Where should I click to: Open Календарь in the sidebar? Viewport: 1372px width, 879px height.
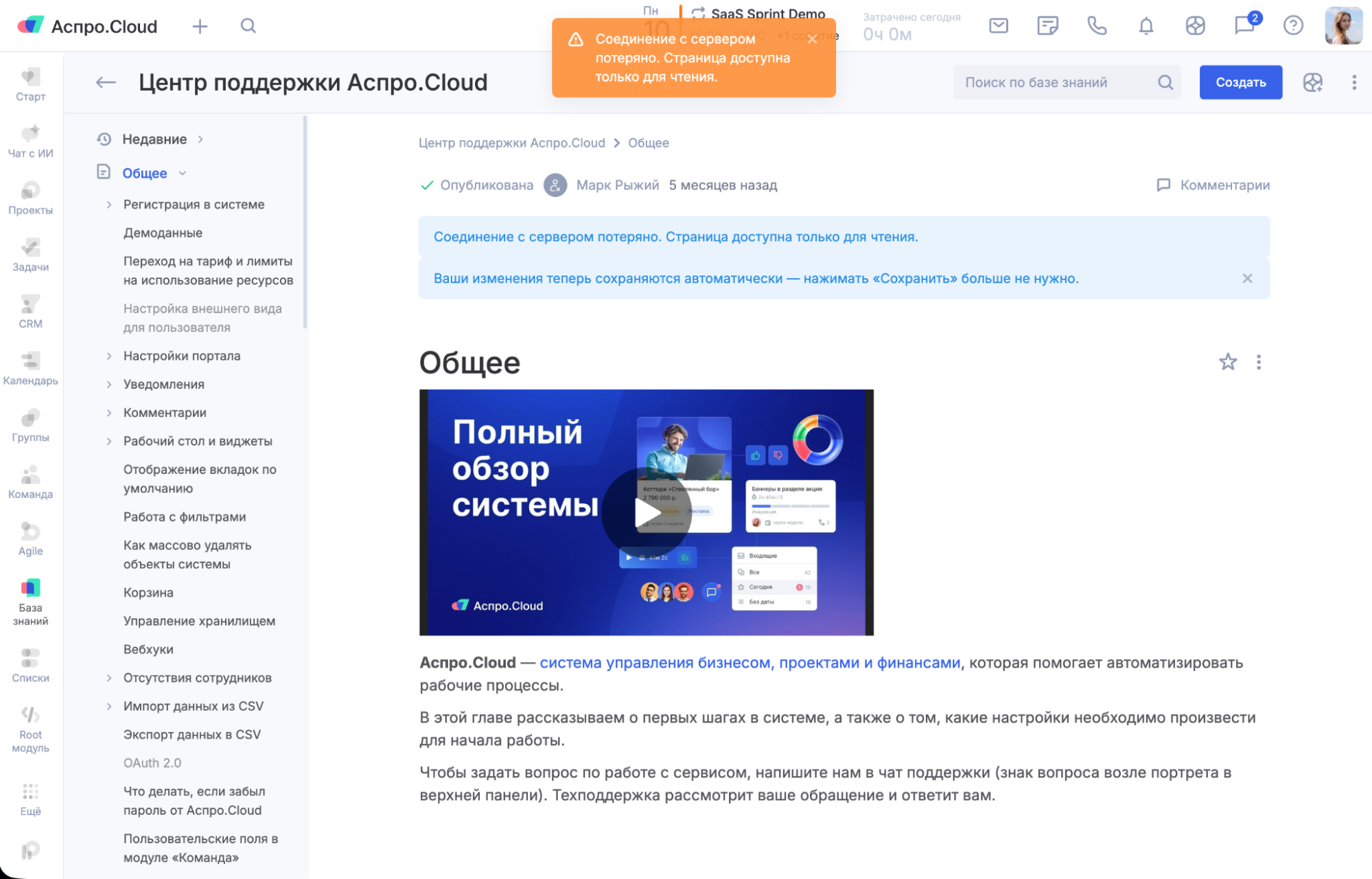pyautogui.click(x=31, y=369)
